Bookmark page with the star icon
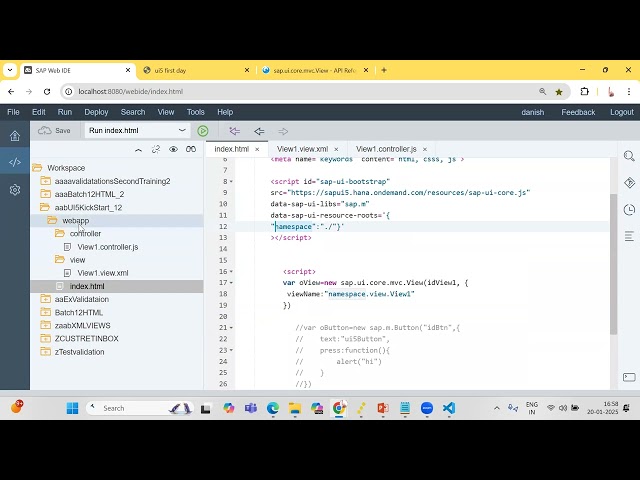 (x=559, y=92)
